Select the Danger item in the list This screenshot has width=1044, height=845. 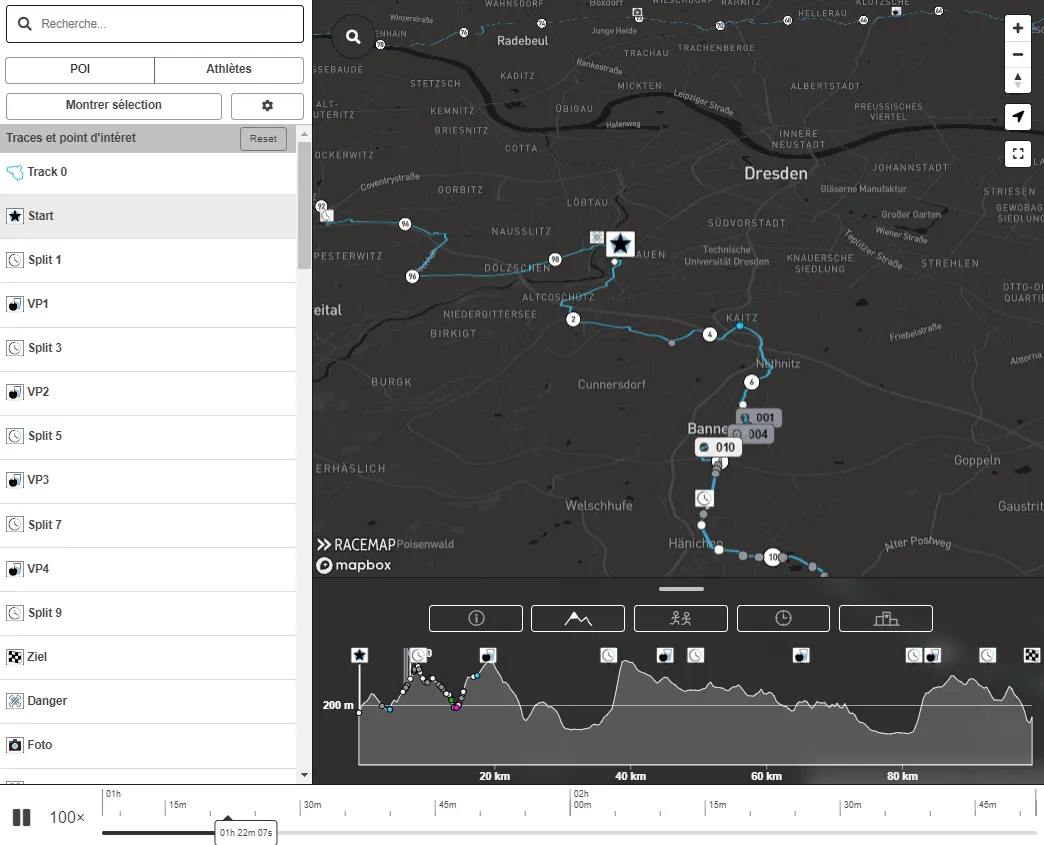click(x=148, y=701)
